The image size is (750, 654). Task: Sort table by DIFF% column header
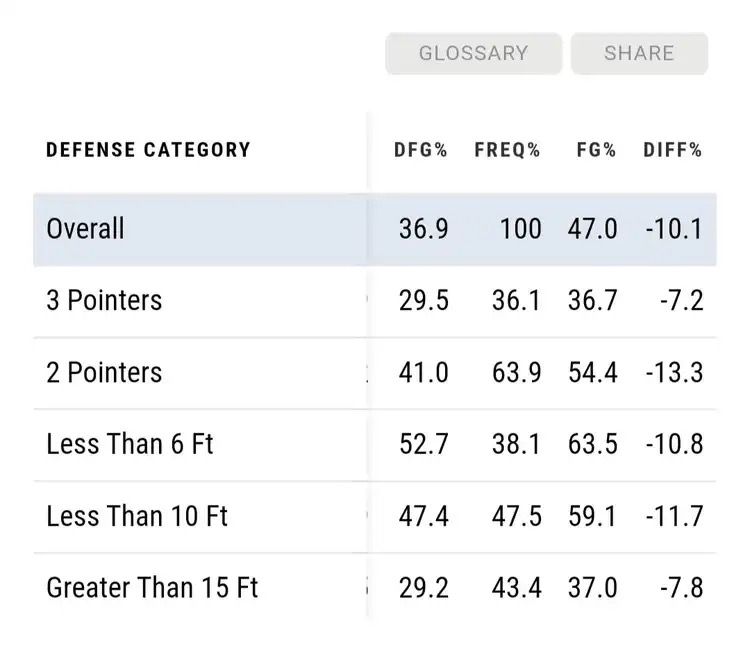[672, 151]
